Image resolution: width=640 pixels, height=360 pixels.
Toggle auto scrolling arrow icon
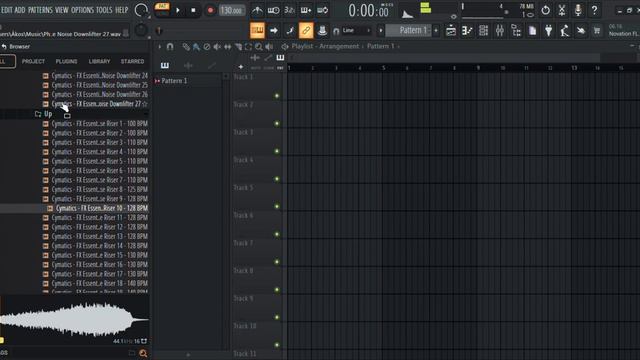[x=273, y=30]
